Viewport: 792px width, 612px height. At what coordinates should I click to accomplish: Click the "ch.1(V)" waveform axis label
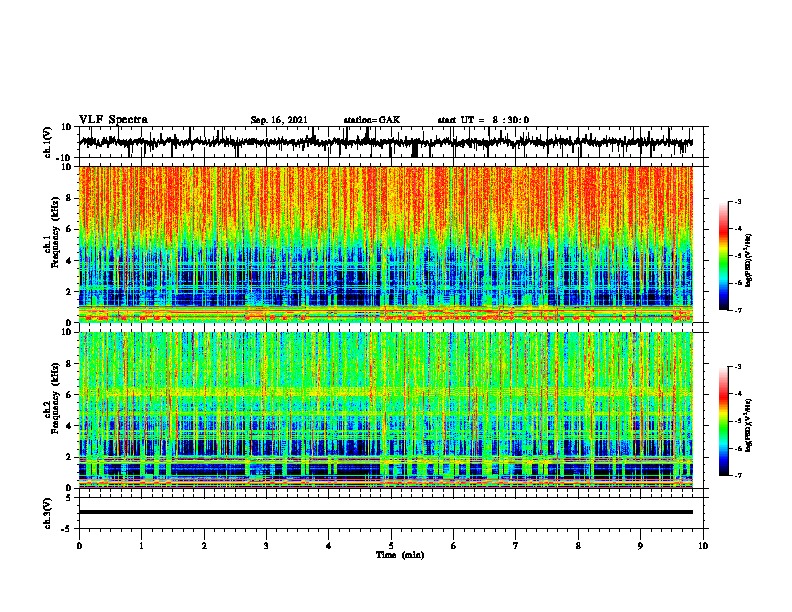[x=47, y=142]
